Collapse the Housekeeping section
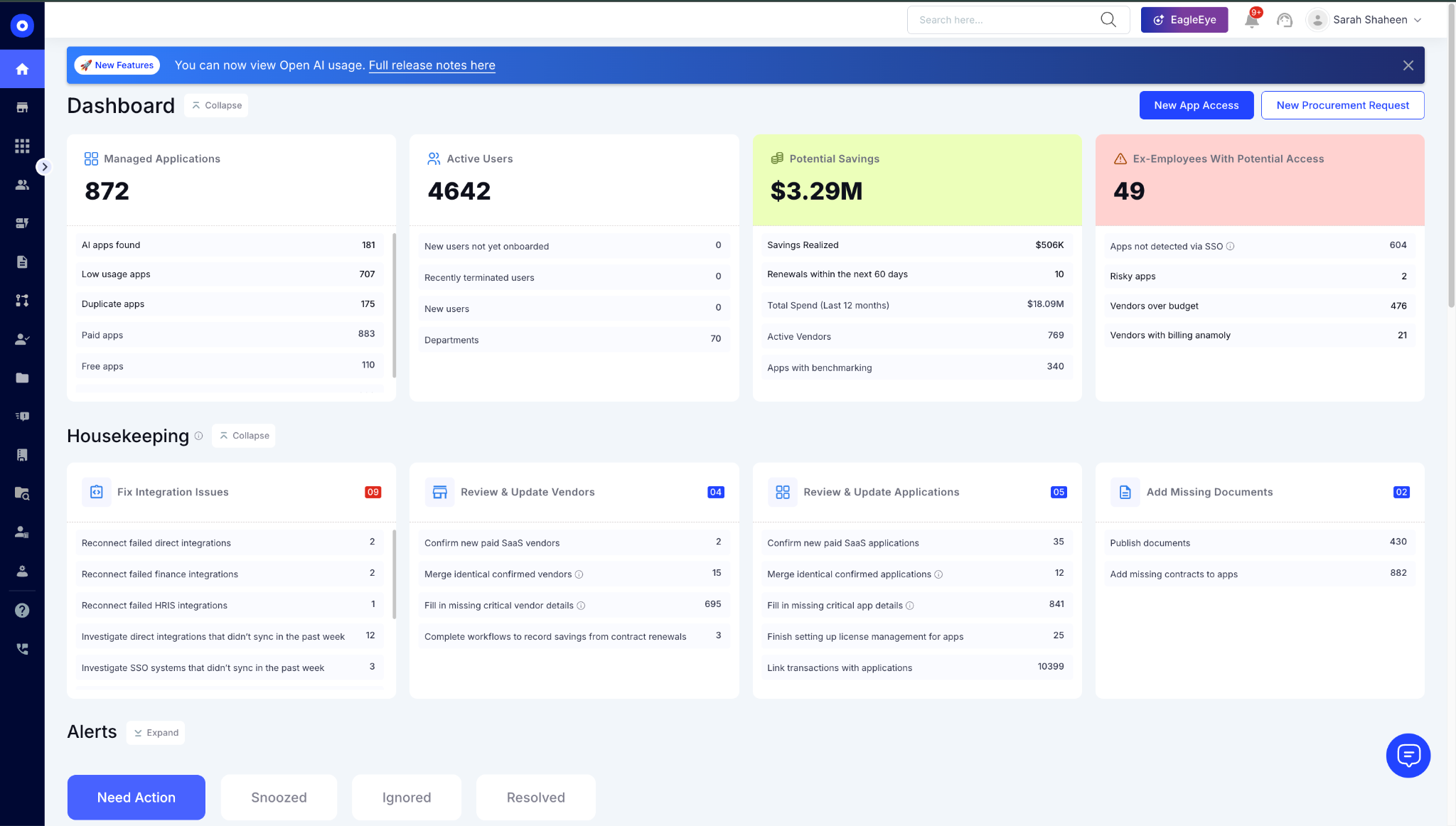The image size is (1456, 826). (244, 436)
